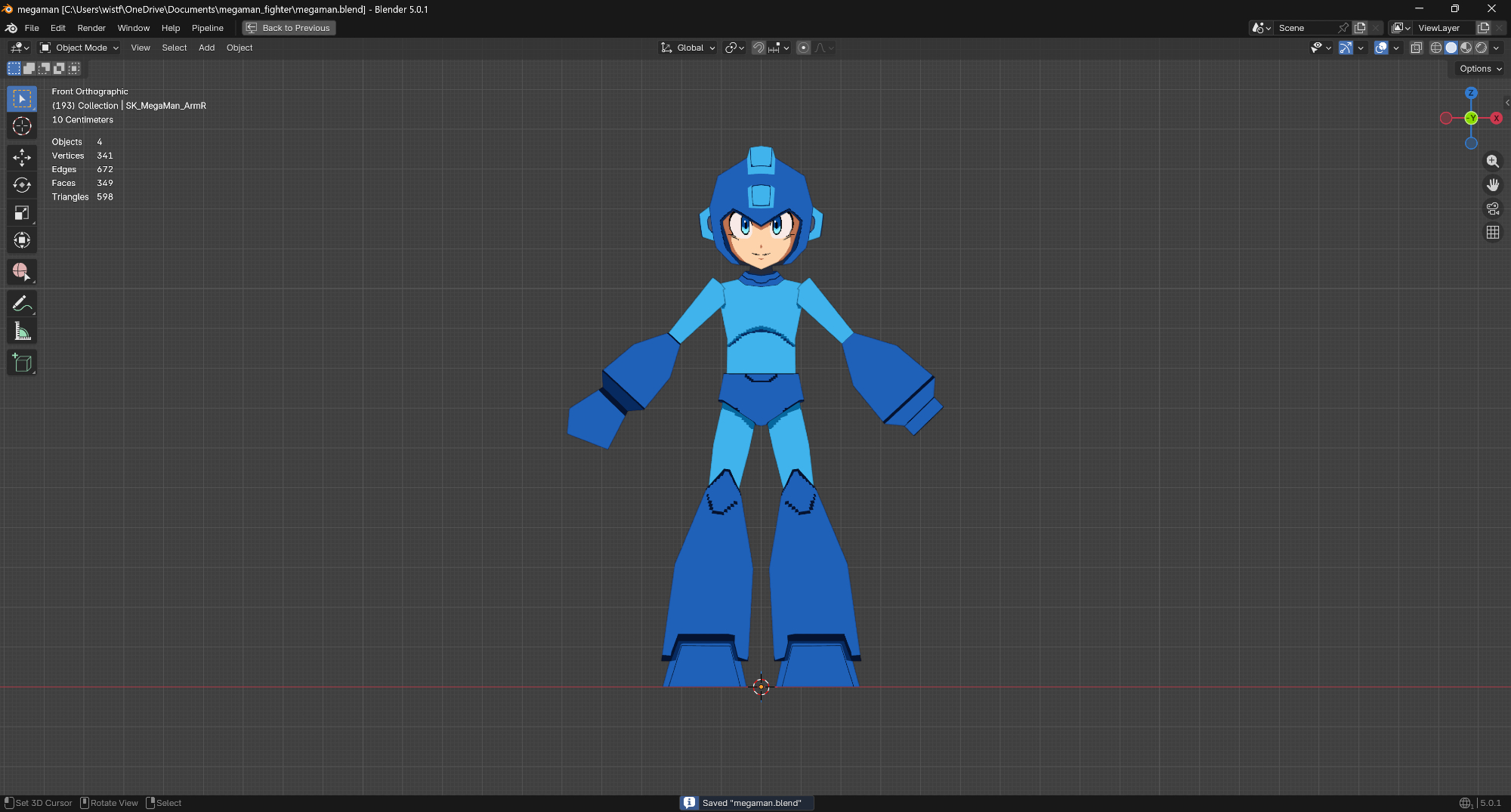This screenshot has height=812, width=1511.
Task: Expand the Options dropdown
Action: tap(1480, 69)
